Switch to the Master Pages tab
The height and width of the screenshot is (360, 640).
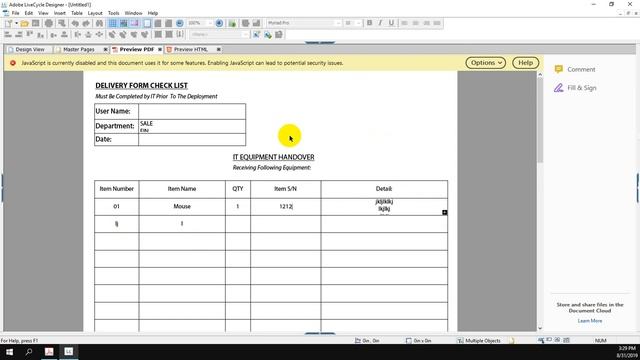tap(79, 49)
